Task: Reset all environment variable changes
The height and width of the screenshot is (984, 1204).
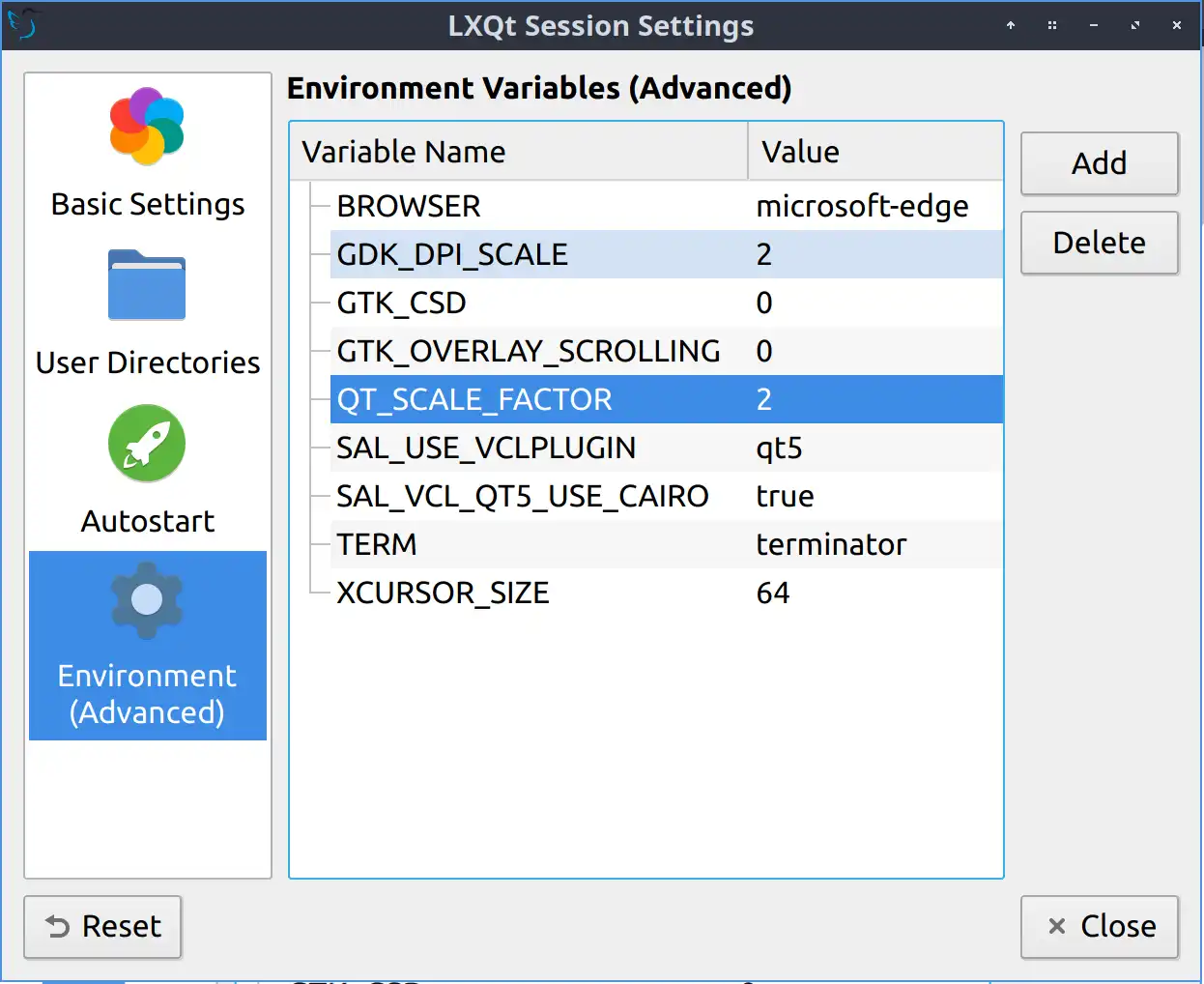Action: [x=101, y=926]
